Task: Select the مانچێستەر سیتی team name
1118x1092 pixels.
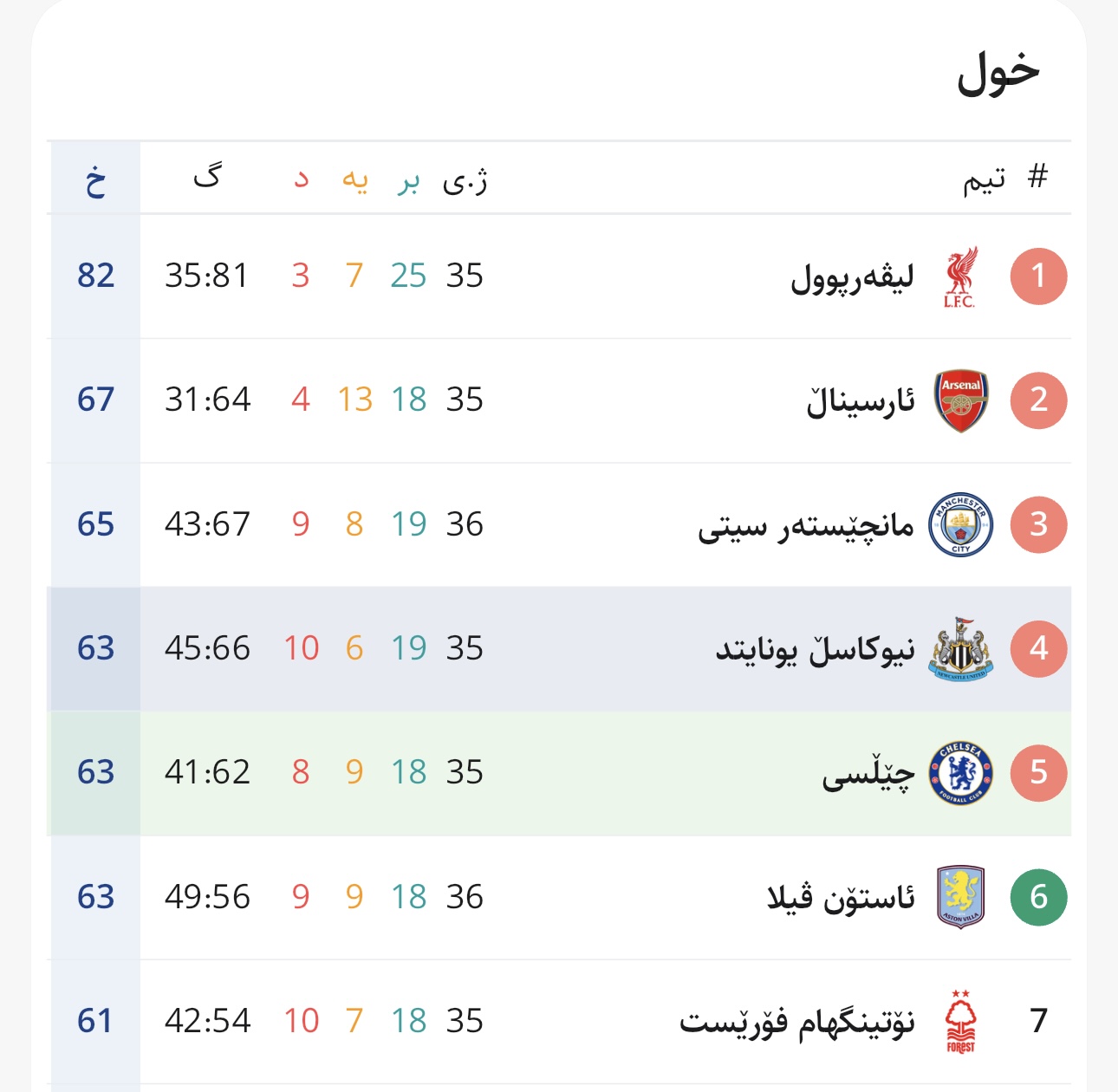Action: coord(805,525)
